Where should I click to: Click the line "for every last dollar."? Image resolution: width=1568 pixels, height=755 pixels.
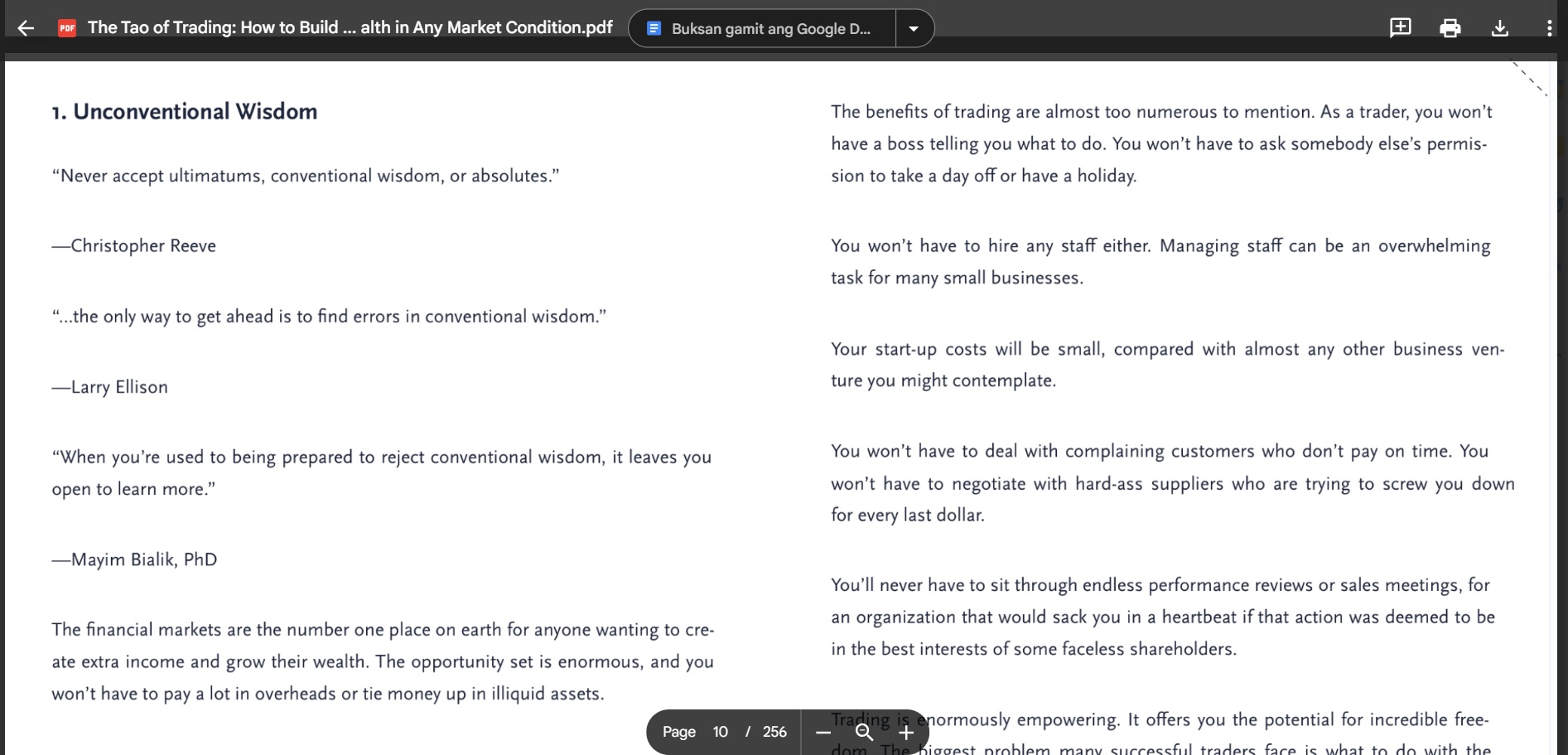(x=908, y=515)
